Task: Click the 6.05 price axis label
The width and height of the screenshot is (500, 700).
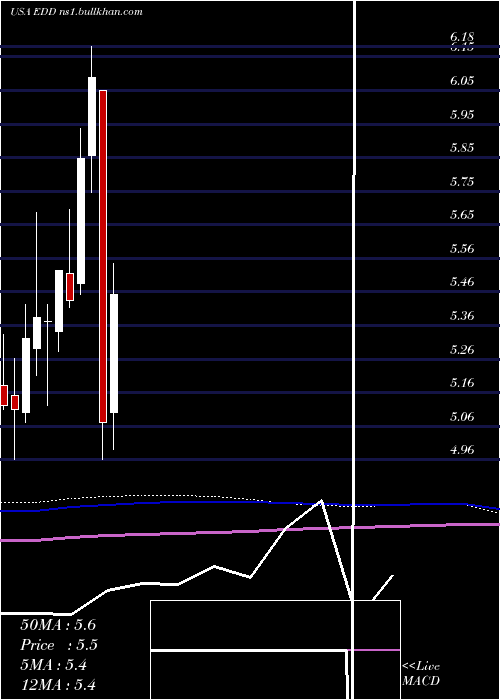Action: pos(462,81)
